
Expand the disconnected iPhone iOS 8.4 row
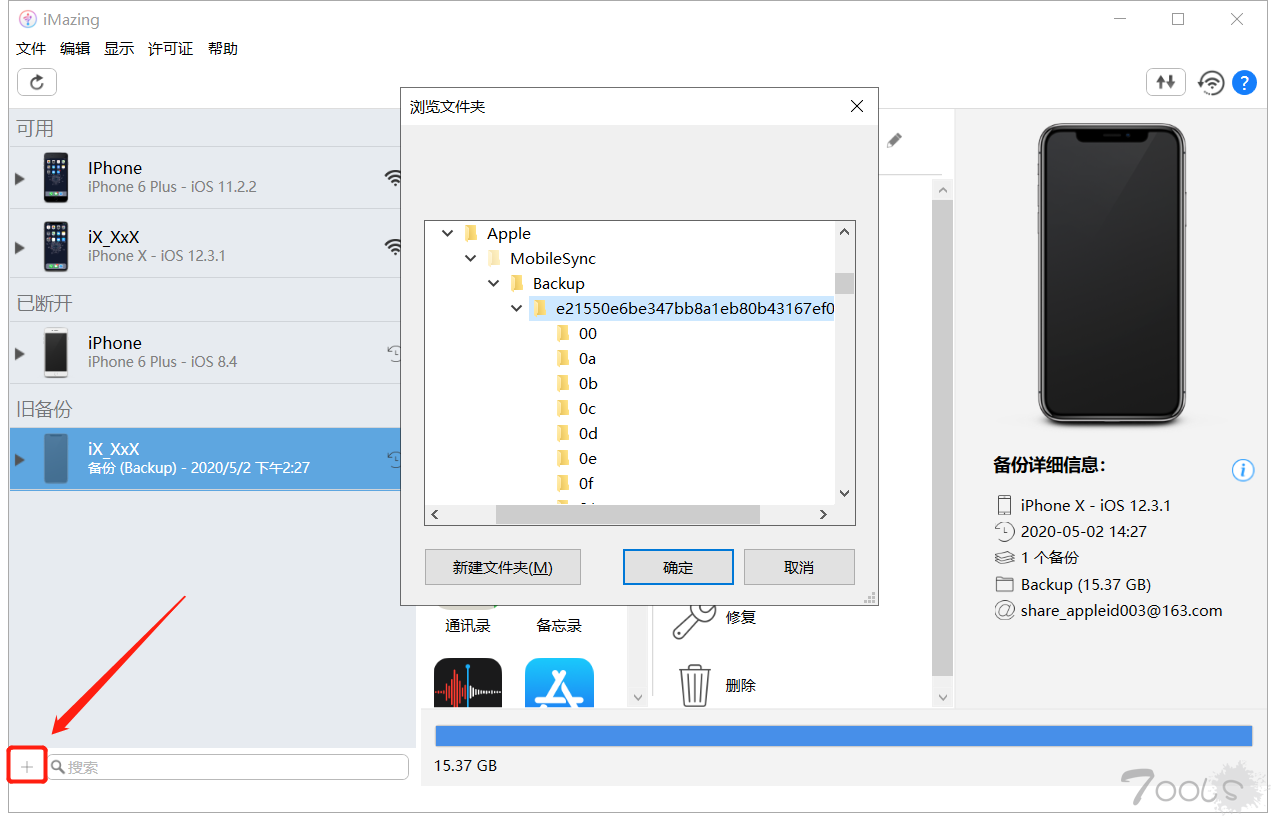pyautogui.click(x=20, y=353)
